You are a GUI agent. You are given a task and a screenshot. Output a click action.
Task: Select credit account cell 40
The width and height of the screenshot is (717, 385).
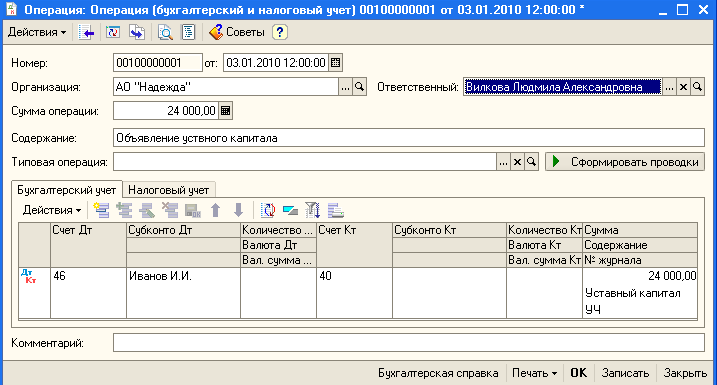(x=354, y=293)
